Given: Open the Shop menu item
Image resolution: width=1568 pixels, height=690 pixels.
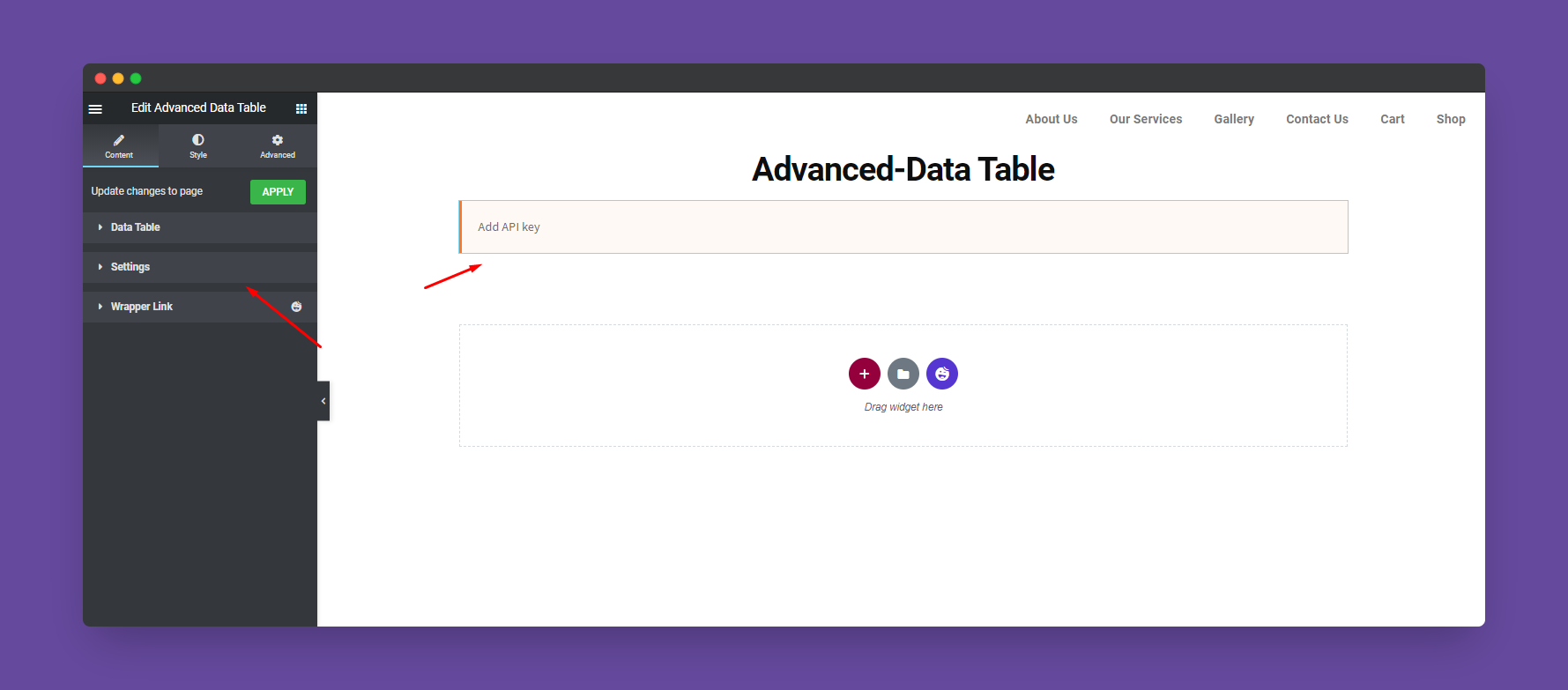Looking at the screenshot, I should pyautogui.click(x=1450, y=119).
